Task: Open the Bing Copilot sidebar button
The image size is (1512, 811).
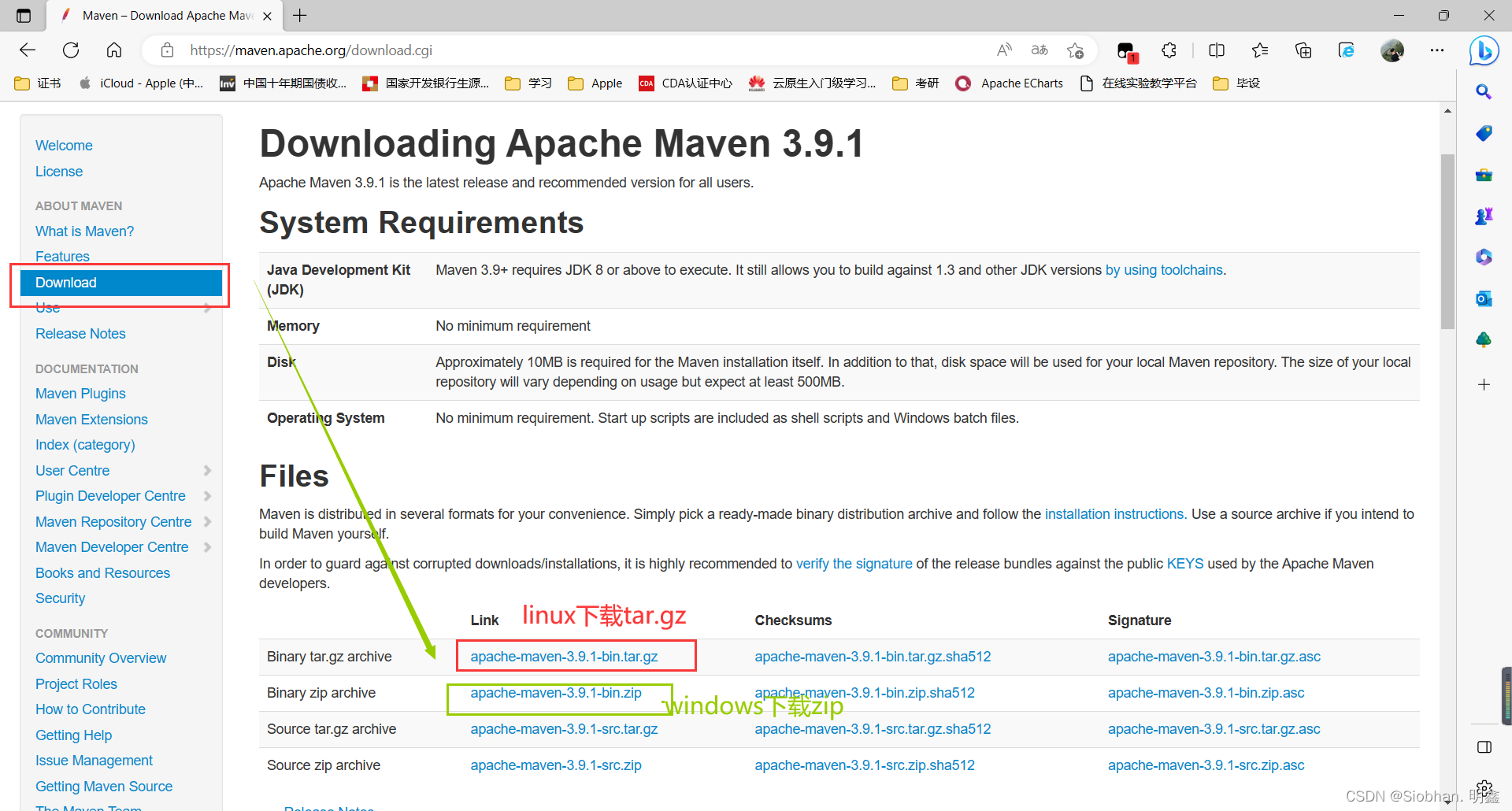Action: (x=1484, y=51)
